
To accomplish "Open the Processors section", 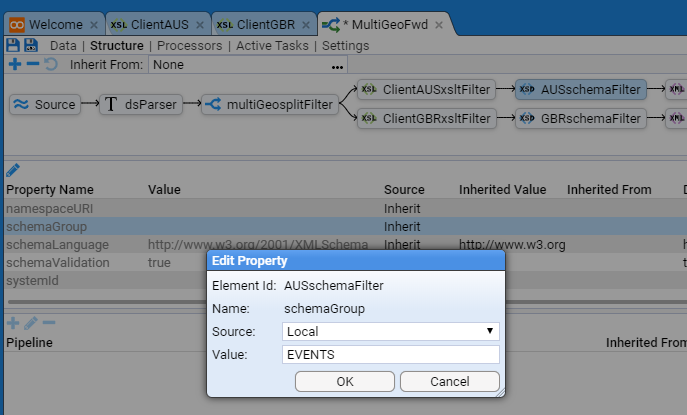I will 190,45.
